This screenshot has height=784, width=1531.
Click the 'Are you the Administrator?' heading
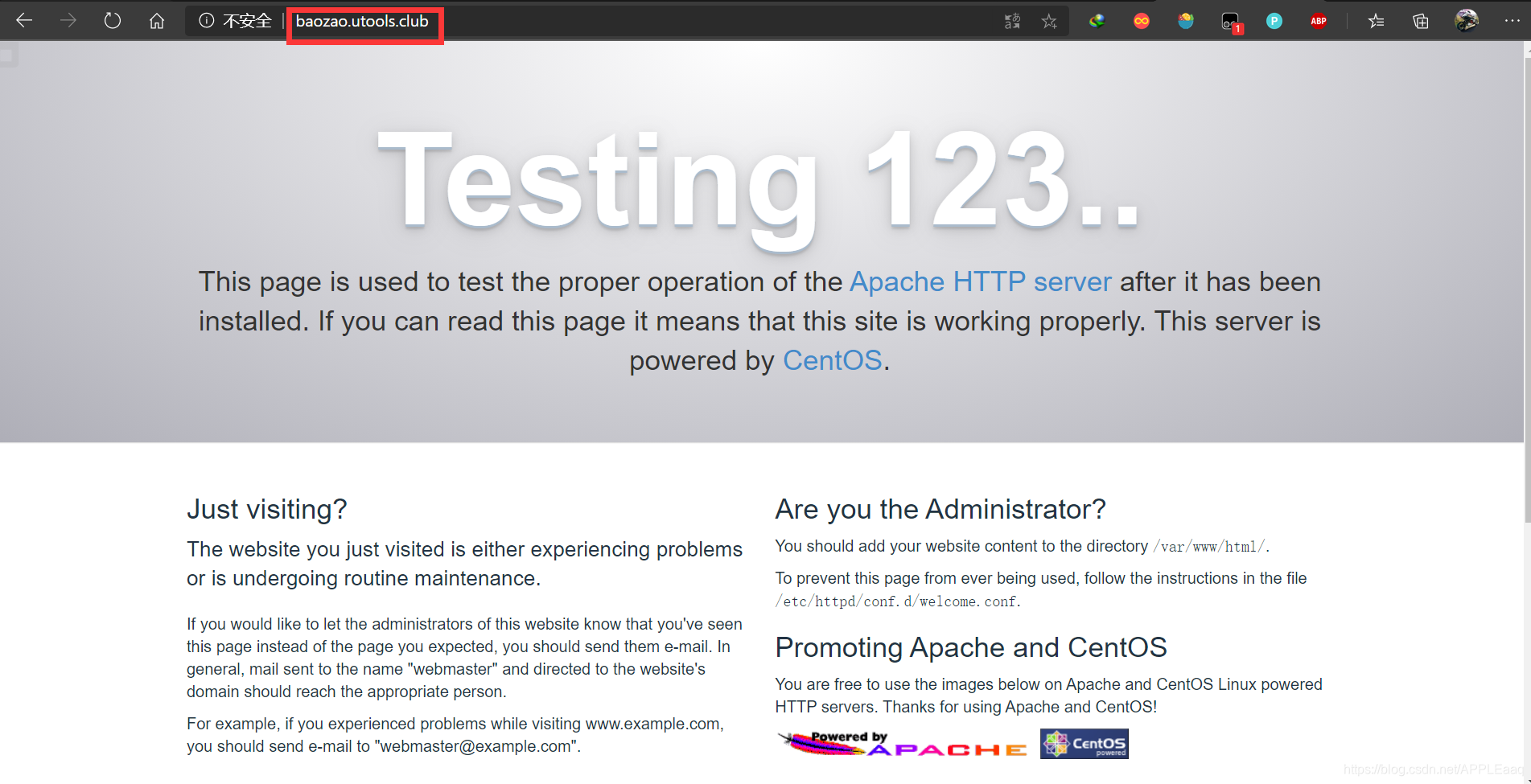tap(940, 509)
